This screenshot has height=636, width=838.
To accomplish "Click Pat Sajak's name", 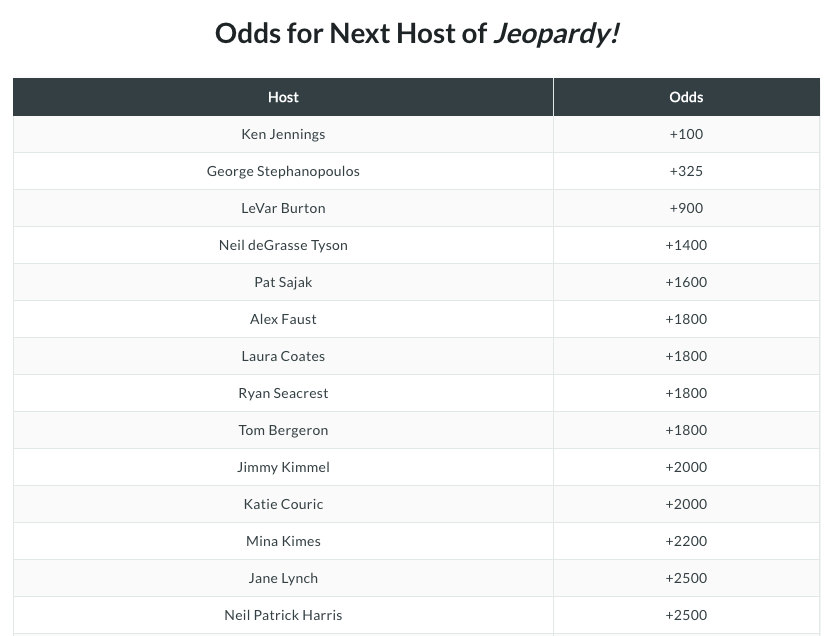I will coord(283,282).
